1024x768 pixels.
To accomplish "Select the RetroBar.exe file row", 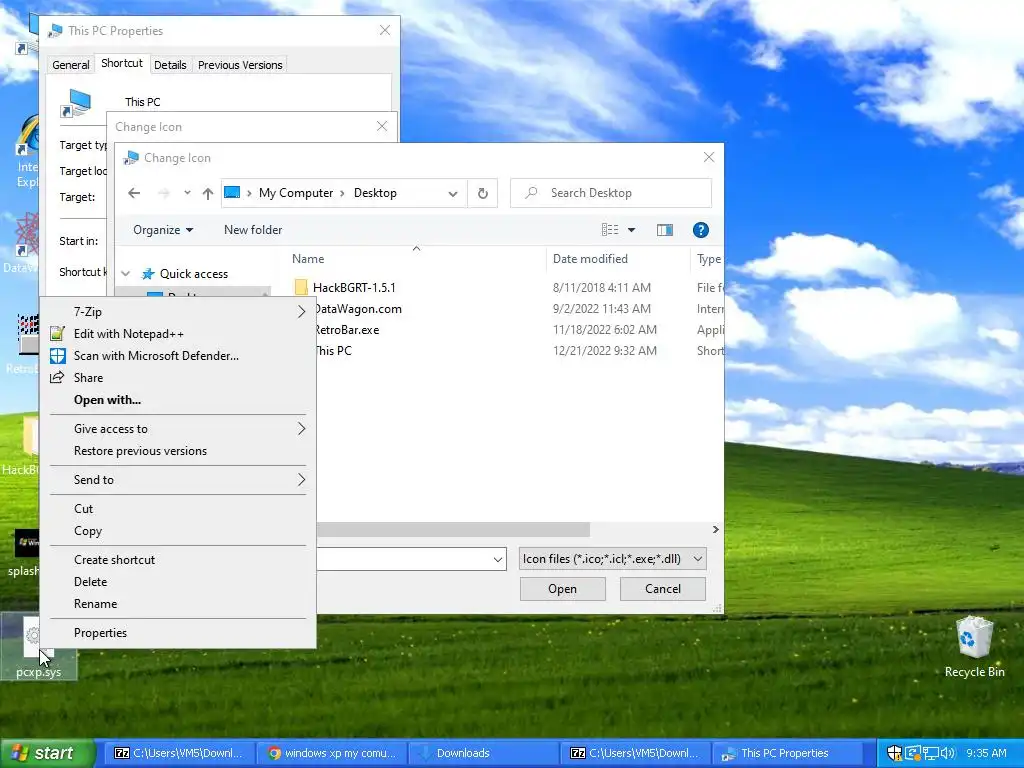I will [x=506, y=330].
